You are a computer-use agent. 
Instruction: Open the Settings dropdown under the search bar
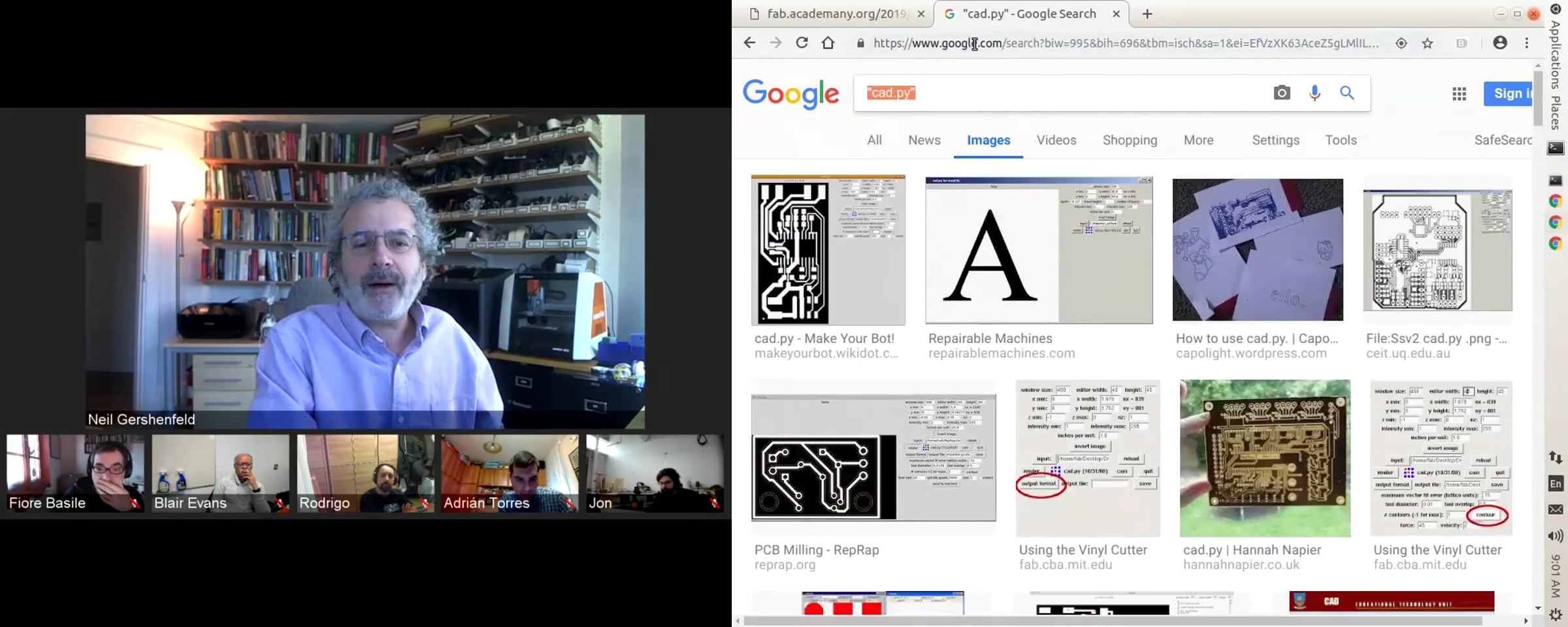click(1275, 140)
